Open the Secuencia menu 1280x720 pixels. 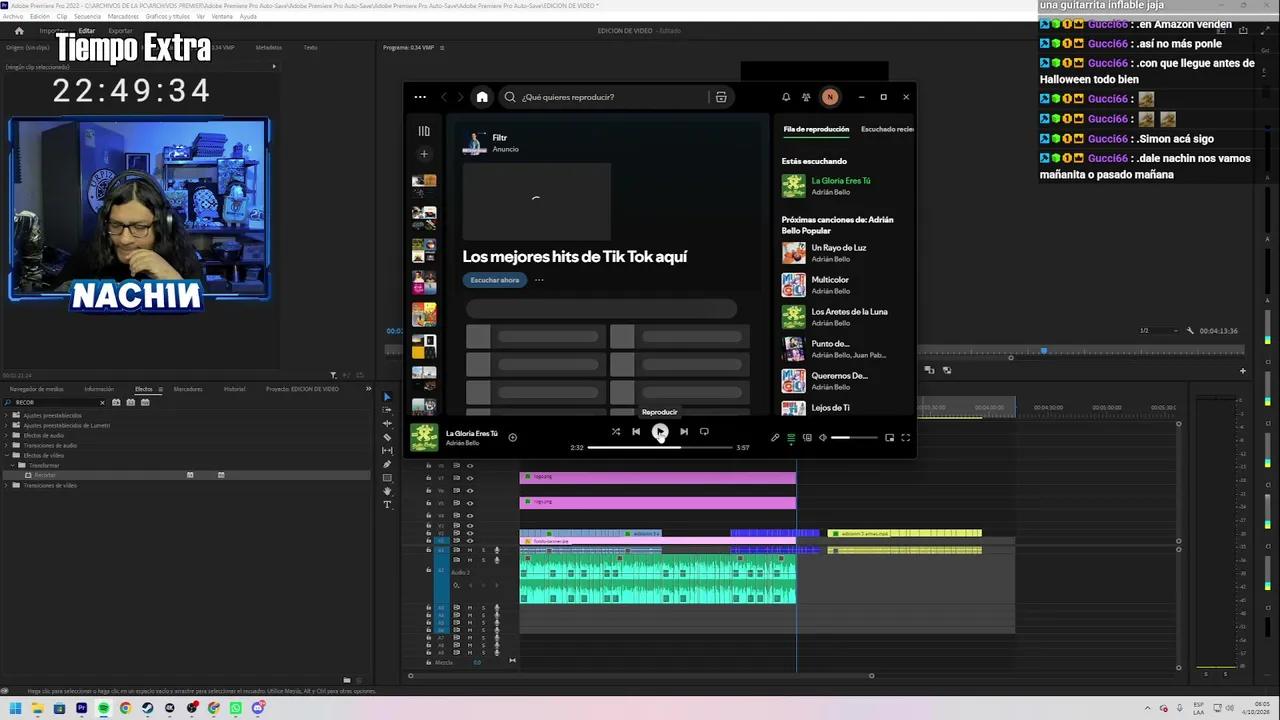point(87,17)
